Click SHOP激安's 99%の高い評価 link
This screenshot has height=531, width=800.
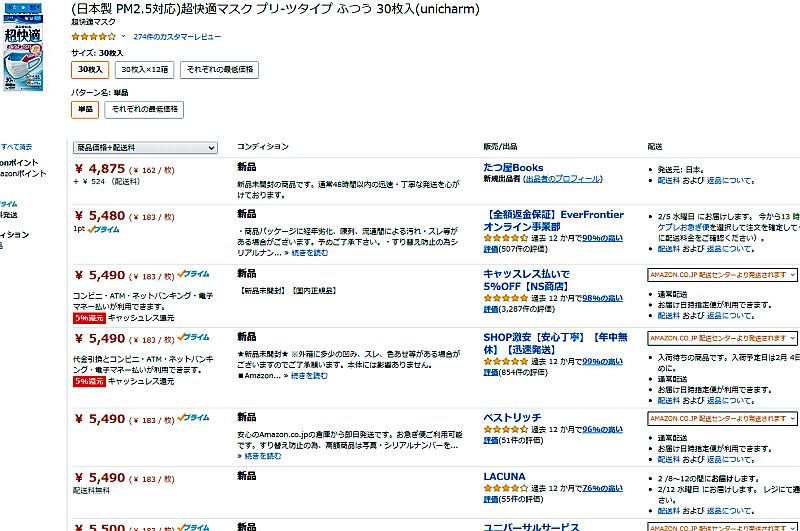click(x=602, y=362)
